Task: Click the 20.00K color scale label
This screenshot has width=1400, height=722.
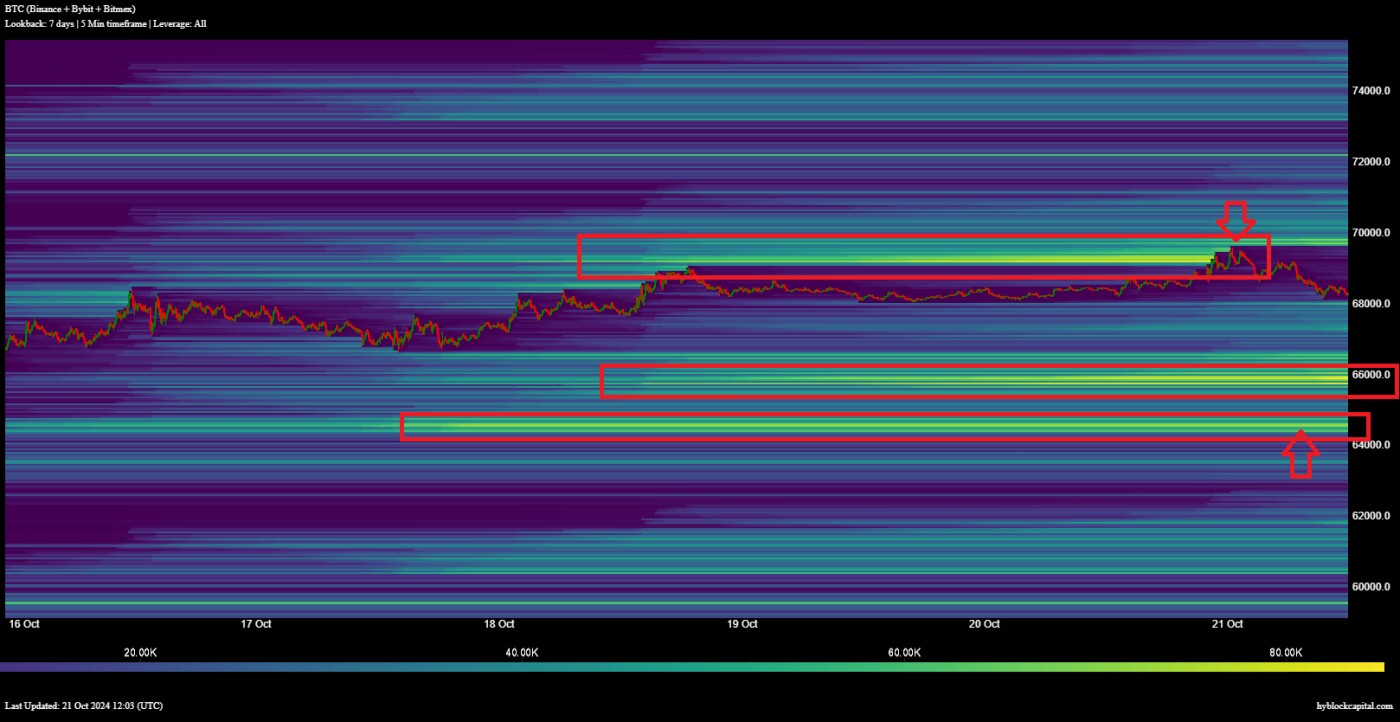Action: click(140, 652)
